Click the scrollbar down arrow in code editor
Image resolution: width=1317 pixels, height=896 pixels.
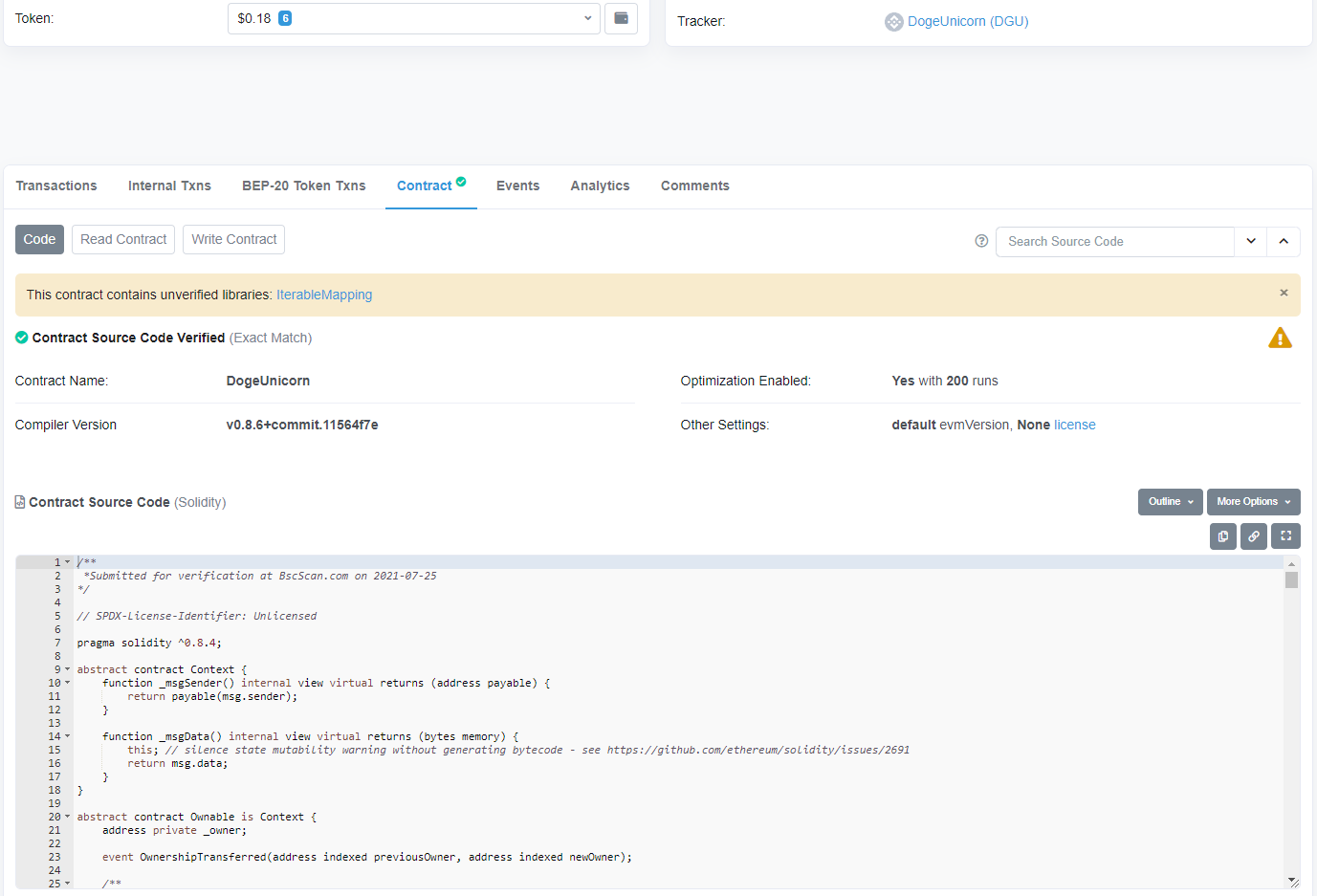tap(1292, 881)
